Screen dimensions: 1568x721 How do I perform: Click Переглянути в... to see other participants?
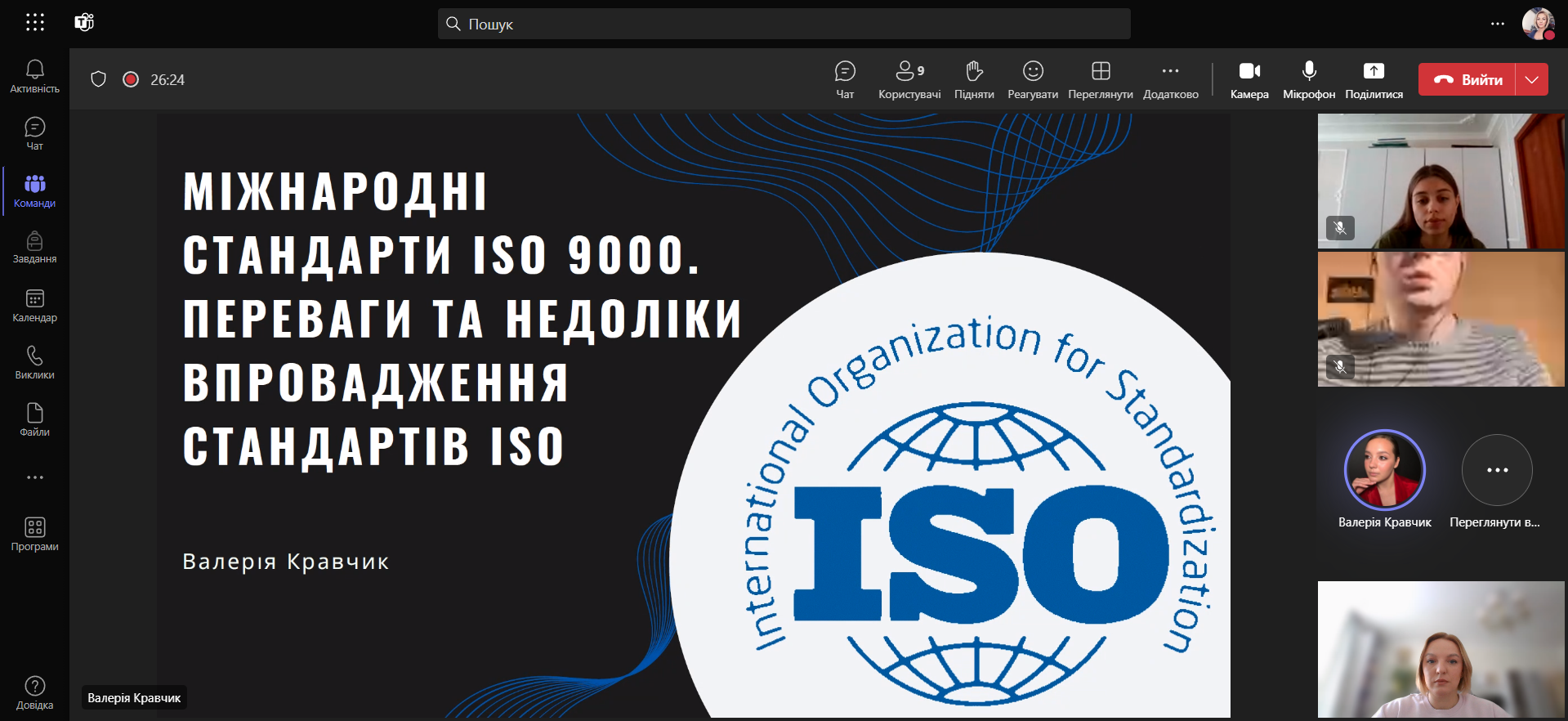click(x=1497, y=471)
